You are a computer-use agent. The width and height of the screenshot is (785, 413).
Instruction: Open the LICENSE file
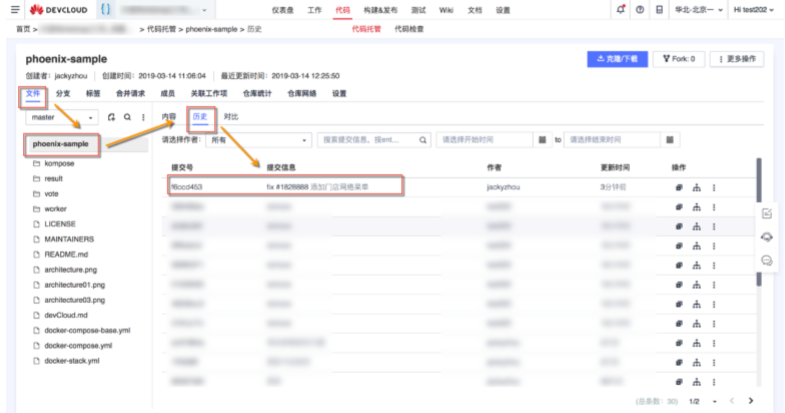(60, 224)
